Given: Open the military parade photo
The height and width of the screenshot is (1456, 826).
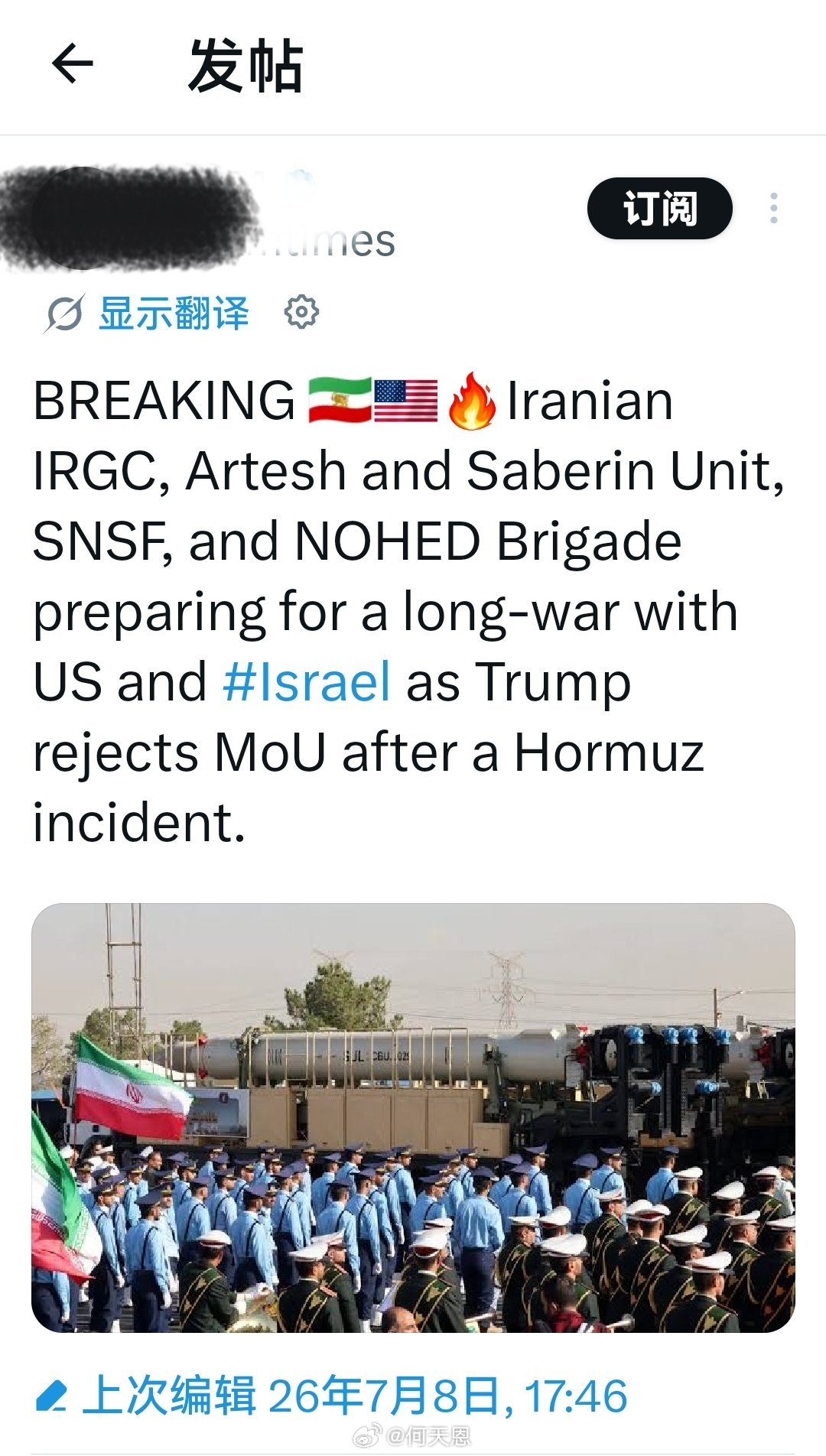Looking at the screenshot, I should coord(413,1117).
